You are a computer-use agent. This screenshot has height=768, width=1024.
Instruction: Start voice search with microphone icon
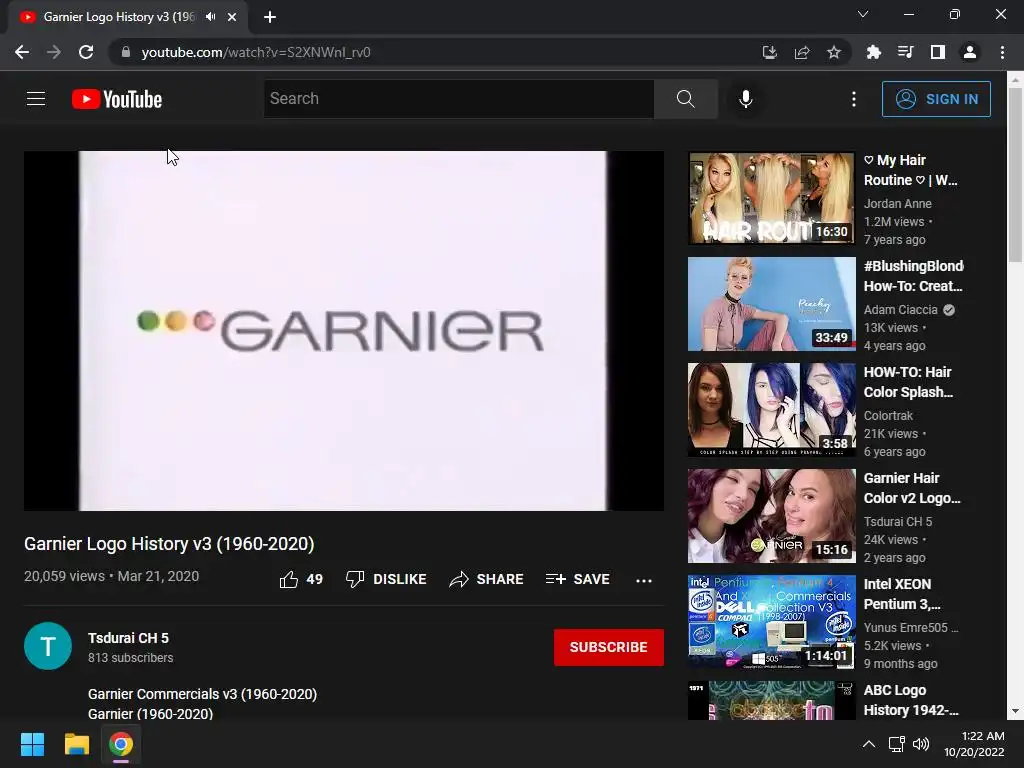click(x=745, y=99)
